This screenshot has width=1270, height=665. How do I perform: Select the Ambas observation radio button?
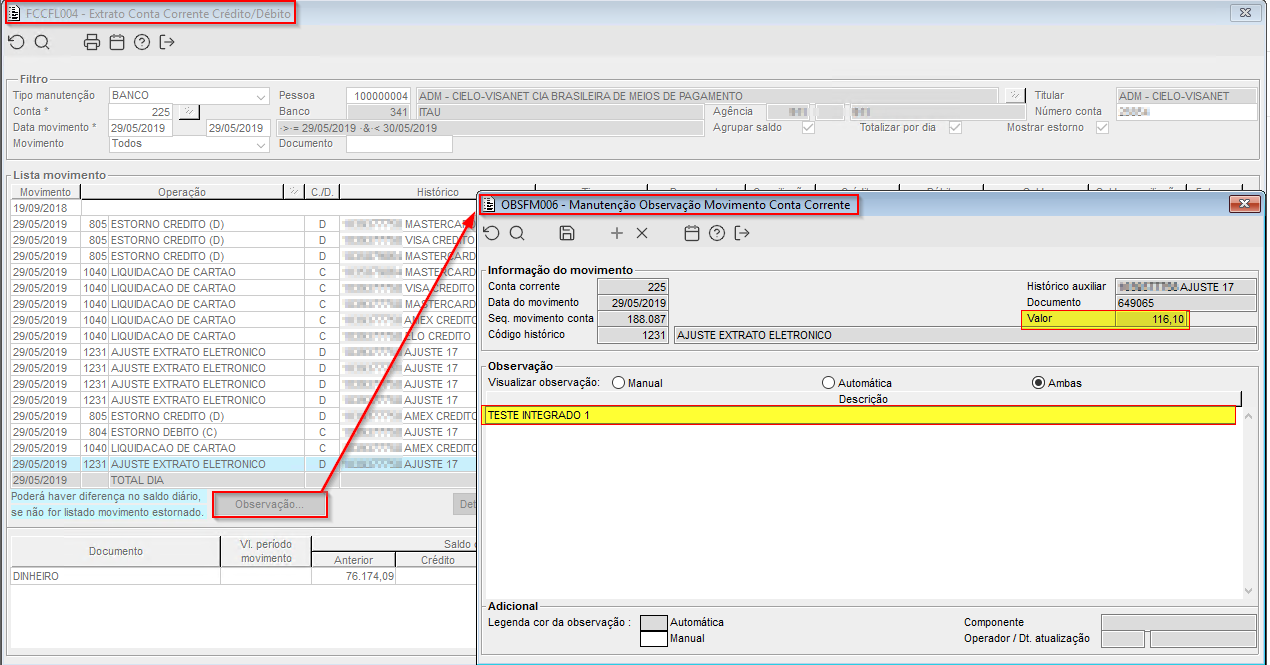1038,383
